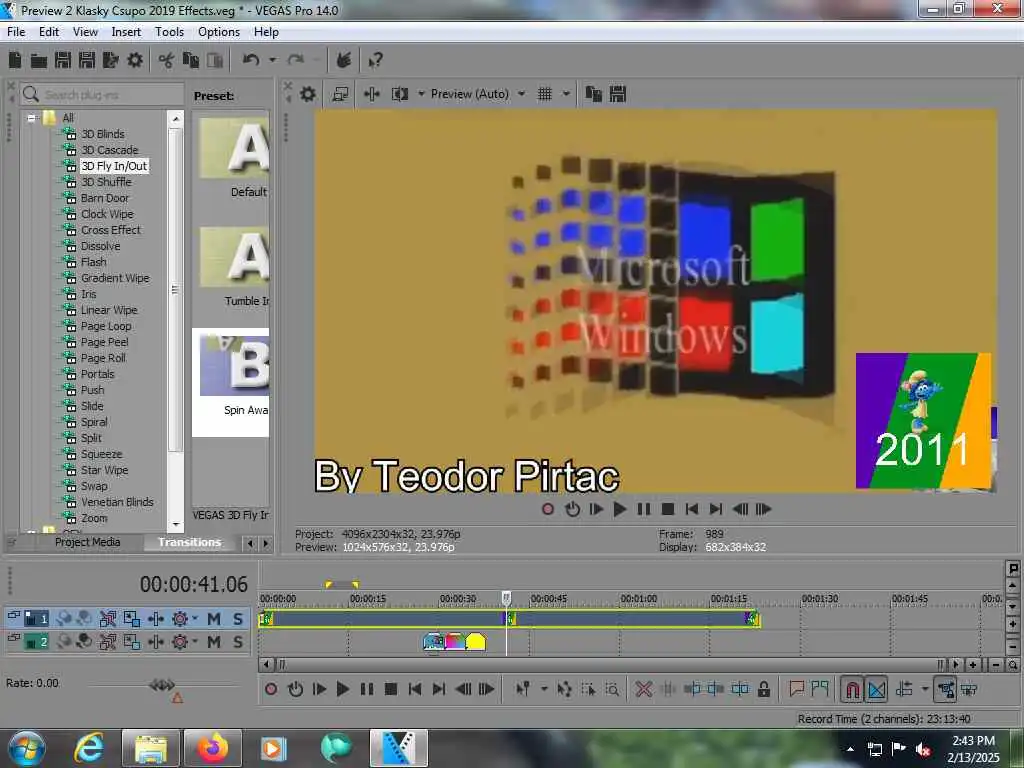Choose Spin Away preset thumbnail
1024x768 pixels.
[x=234, y=365]
